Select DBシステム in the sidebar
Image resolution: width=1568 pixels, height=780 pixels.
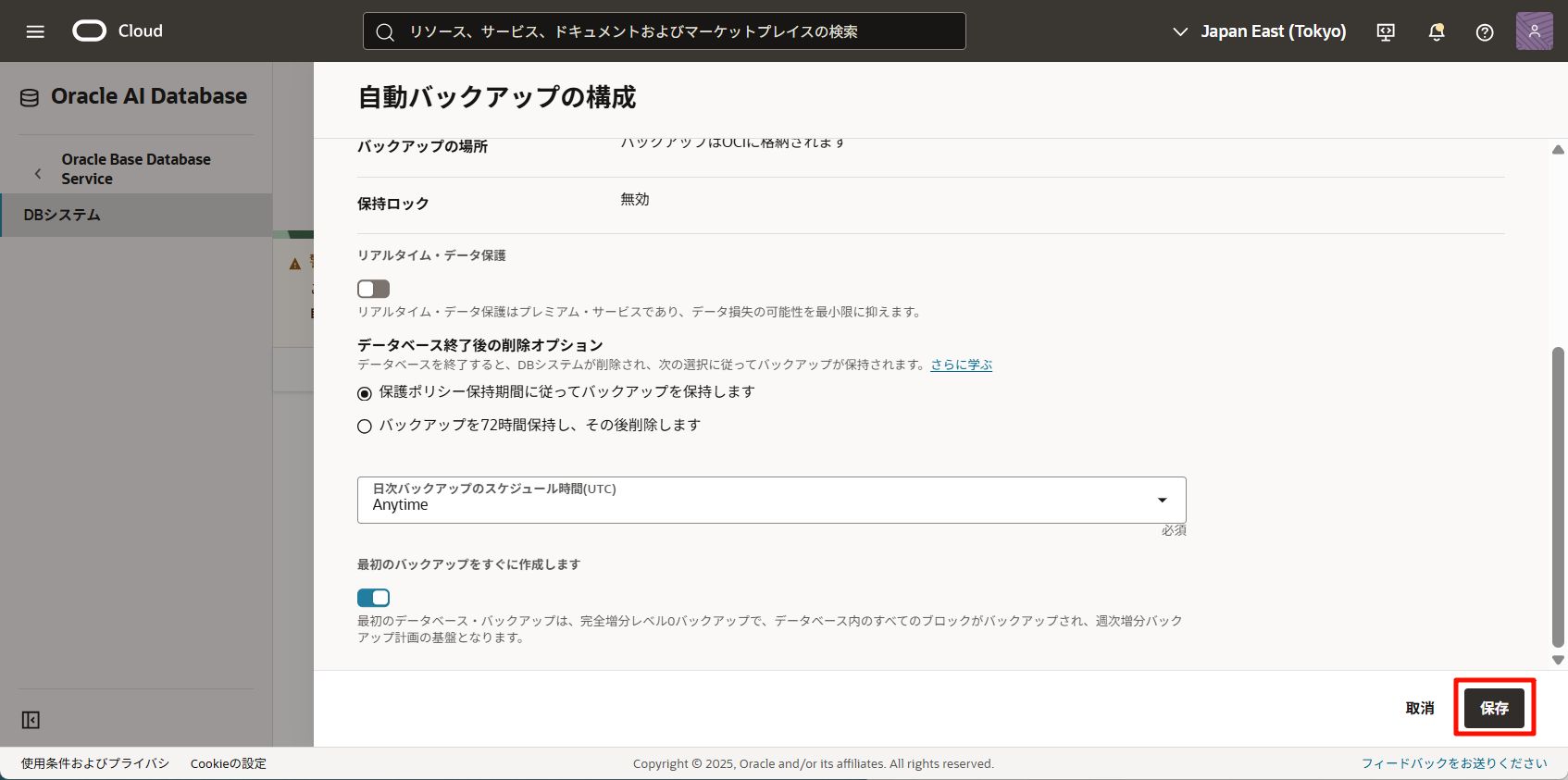click(136, 215)
